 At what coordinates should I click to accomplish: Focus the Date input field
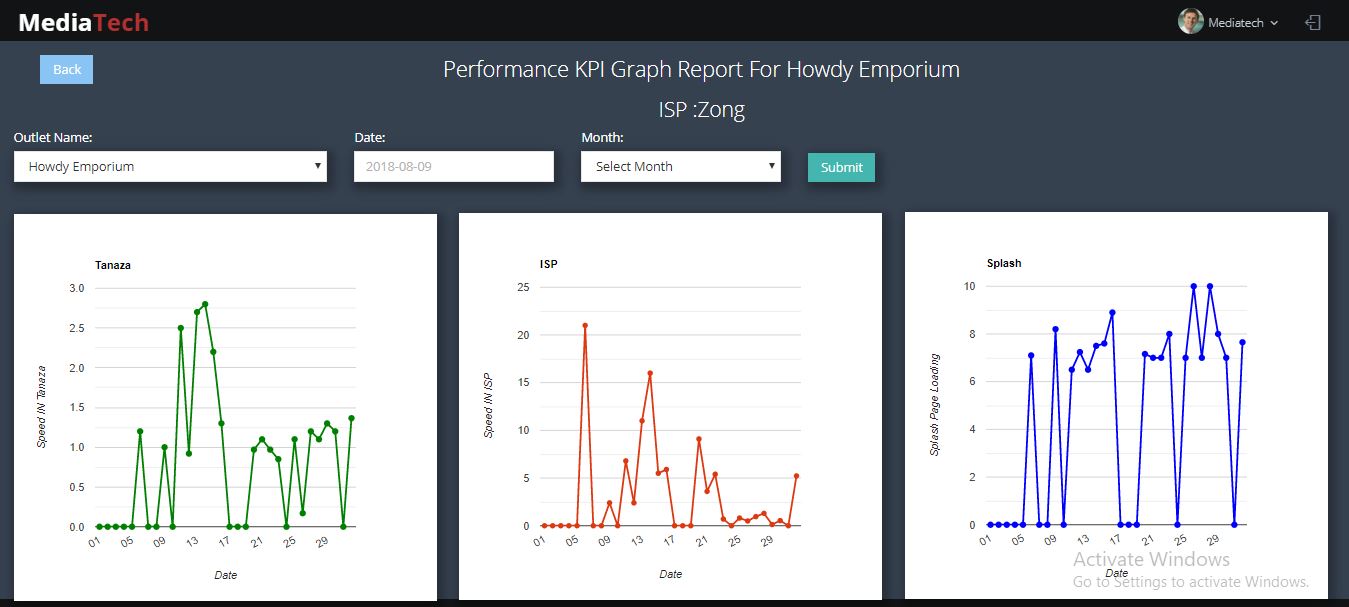pos(453,166)
